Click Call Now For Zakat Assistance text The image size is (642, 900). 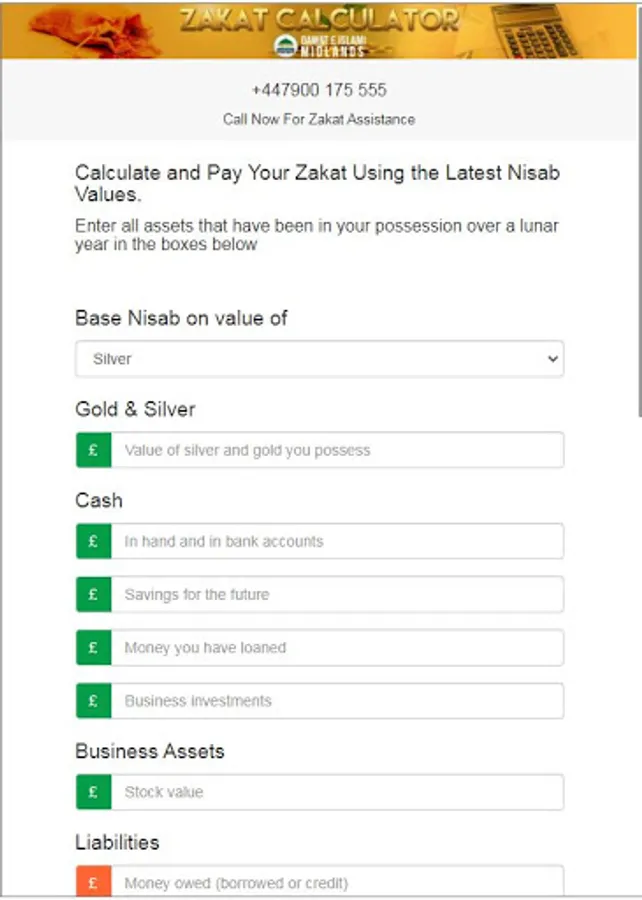click(319, 119)
